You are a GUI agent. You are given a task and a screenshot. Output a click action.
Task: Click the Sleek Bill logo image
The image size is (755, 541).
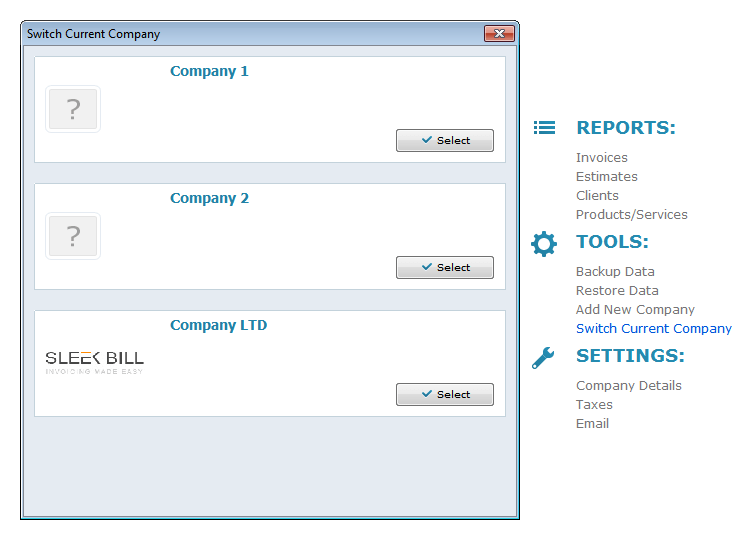click(95, 362)
